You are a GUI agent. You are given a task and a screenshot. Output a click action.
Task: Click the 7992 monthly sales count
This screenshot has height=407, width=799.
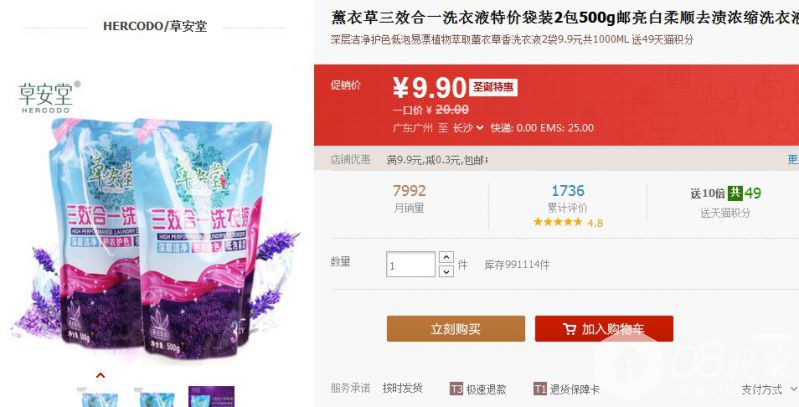coord(409,191)
